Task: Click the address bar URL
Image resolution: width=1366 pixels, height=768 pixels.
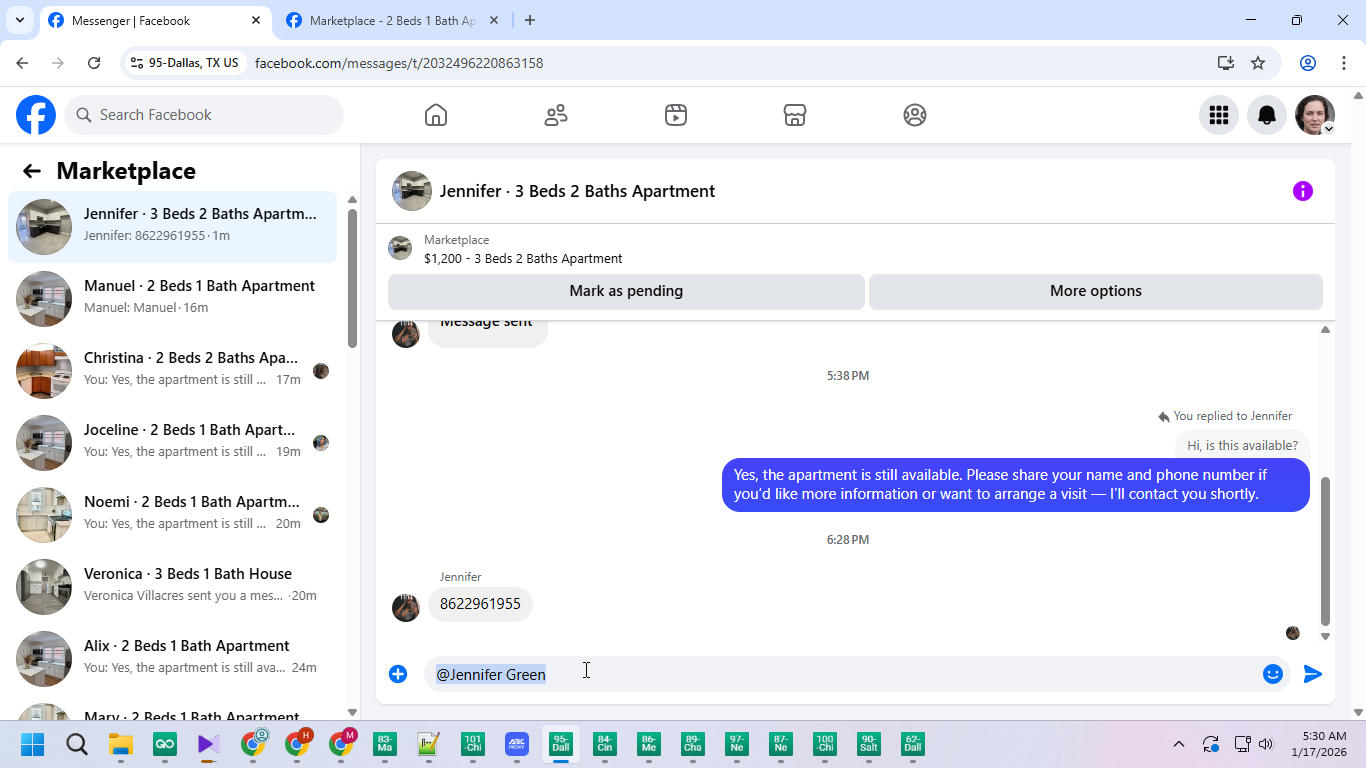Action: 399,63
